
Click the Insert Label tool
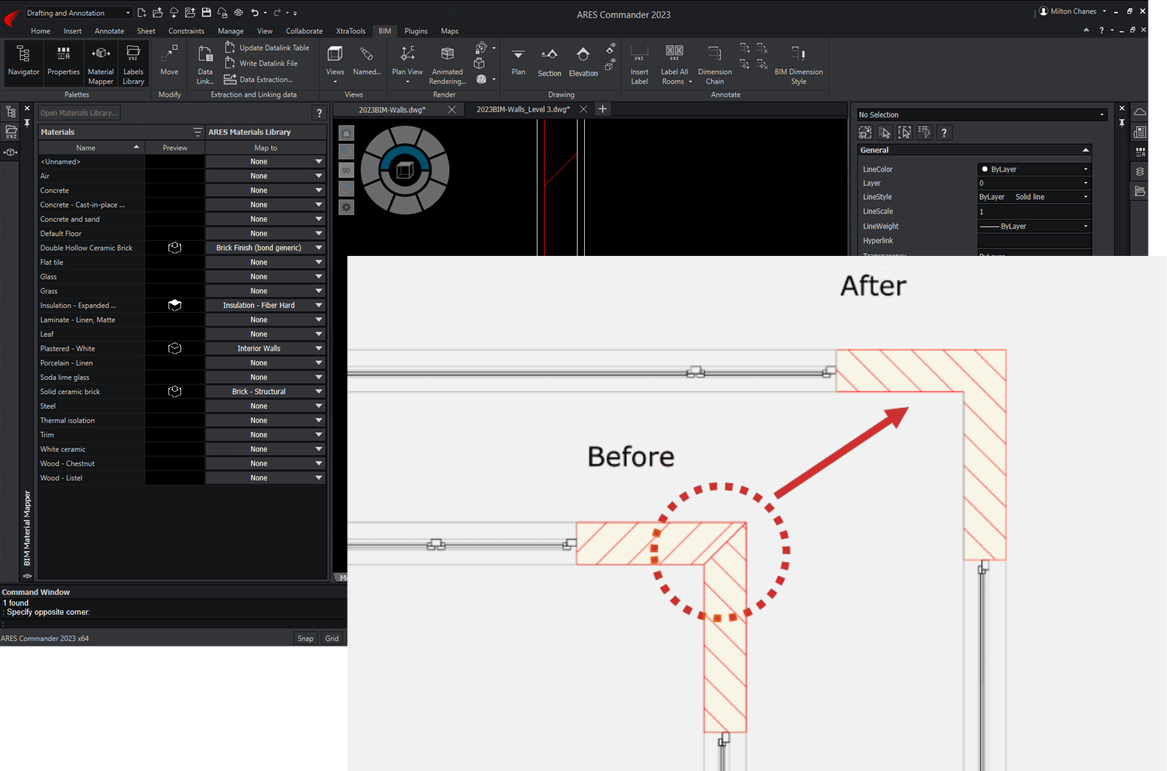click(639, 64)
